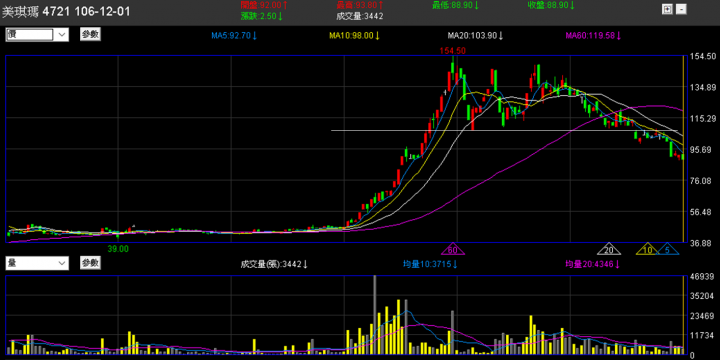
Task: Open the 量 indicator dropdown
Action: coord(37,264)
